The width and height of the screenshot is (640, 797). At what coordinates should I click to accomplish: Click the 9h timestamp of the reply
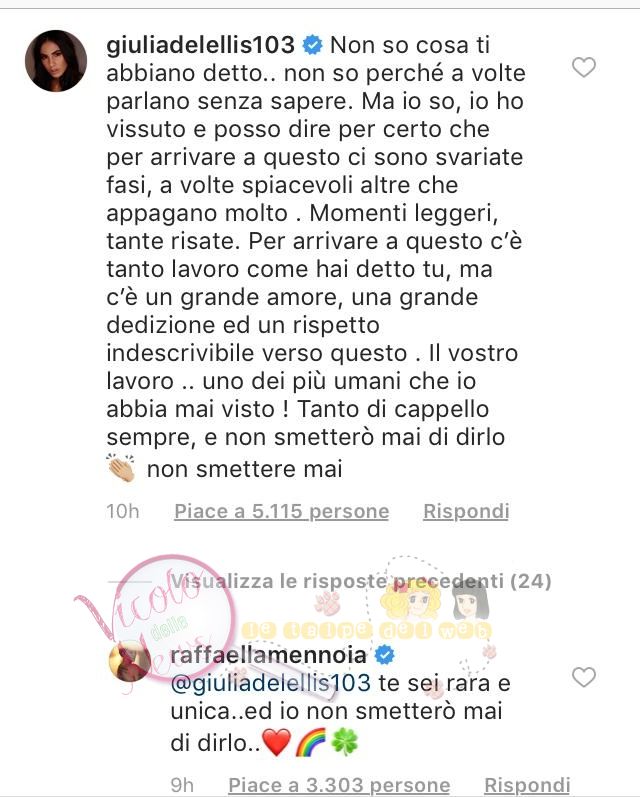click(182, 785)
